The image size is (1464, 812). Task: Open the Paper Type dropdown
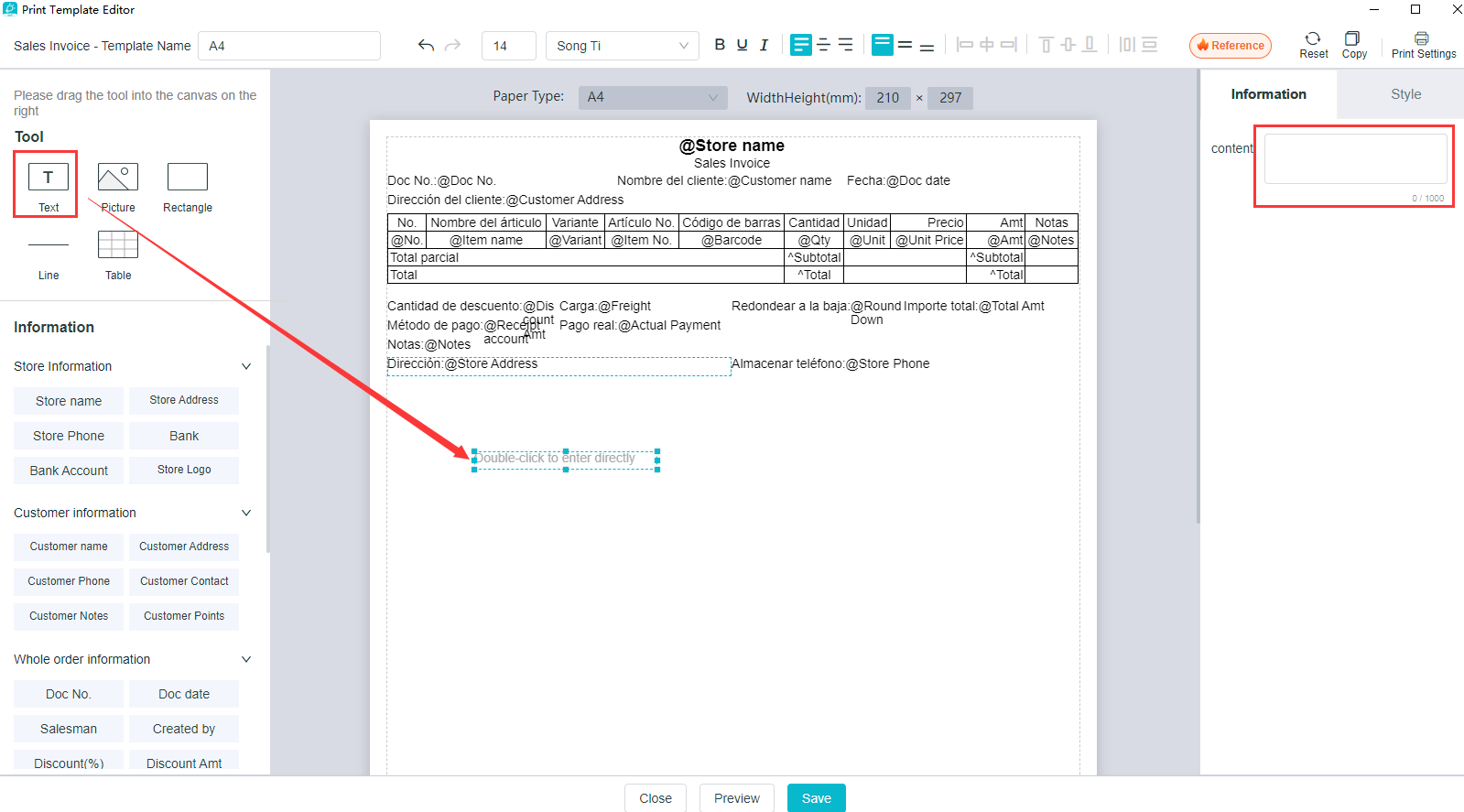[652, 97]
